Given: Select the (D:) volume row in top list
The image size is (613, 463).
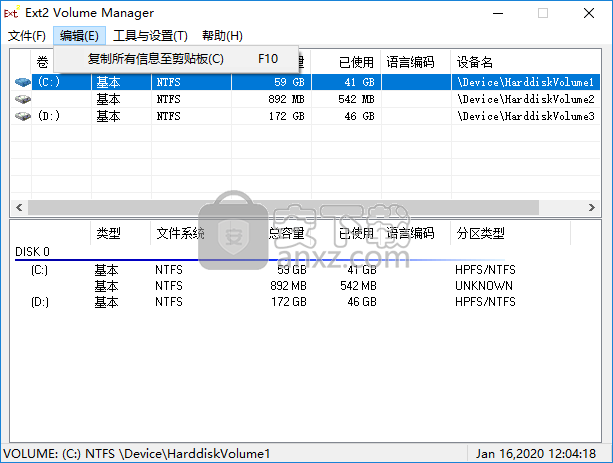Looking at the screenshot, I should pyautogui.click(x=49, y=116).
